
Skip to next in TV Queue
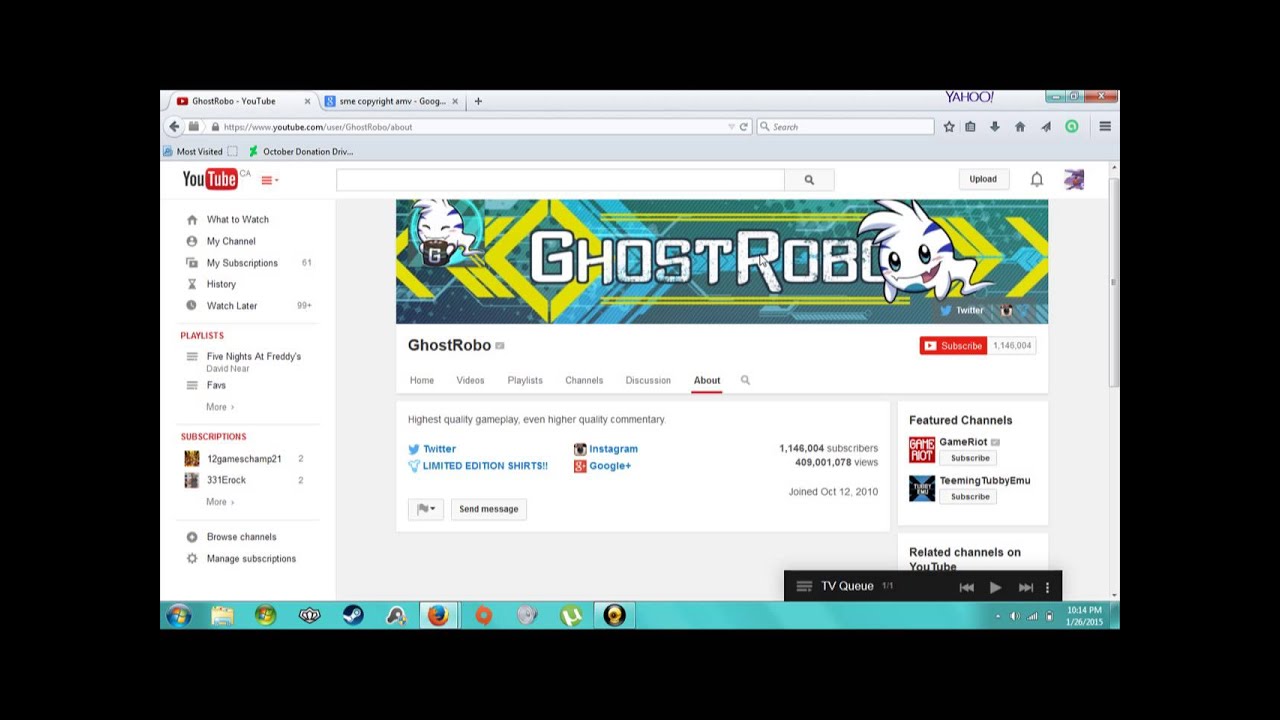click(1025, 587)
